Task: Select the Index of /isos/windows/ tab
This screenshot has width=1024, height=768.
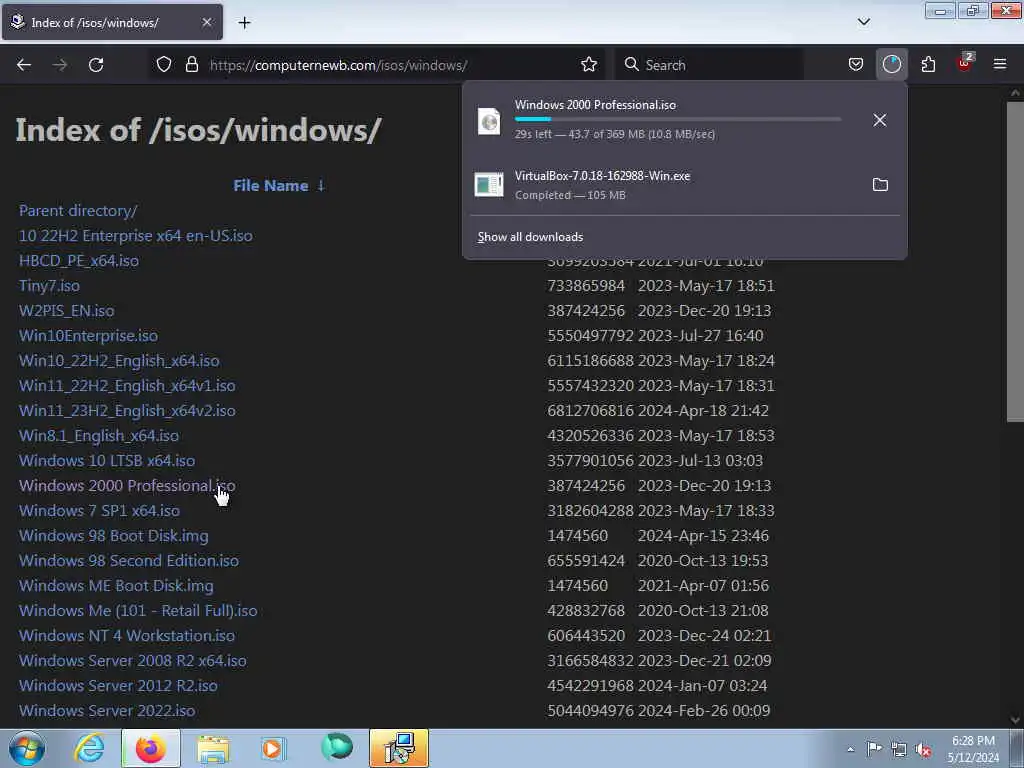Action: [112, 22]
